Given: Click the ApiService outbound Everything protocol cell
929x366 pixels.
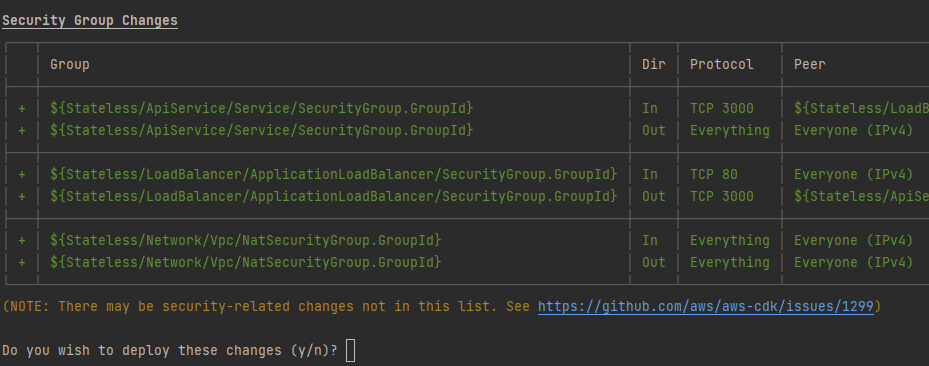Looking at the screenshot, I should coord(730,130).
